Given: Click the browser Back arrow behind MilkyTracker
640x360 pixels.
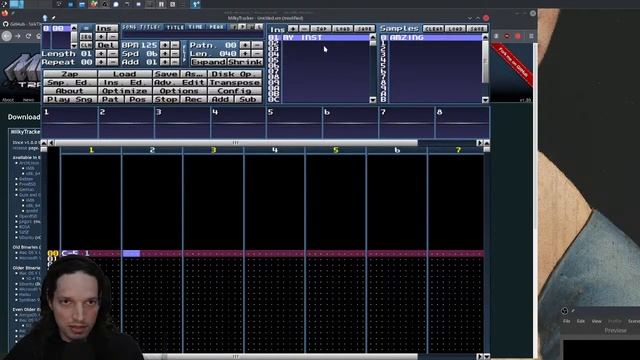Looking at the screenshot, I should [x=7, y=36].
